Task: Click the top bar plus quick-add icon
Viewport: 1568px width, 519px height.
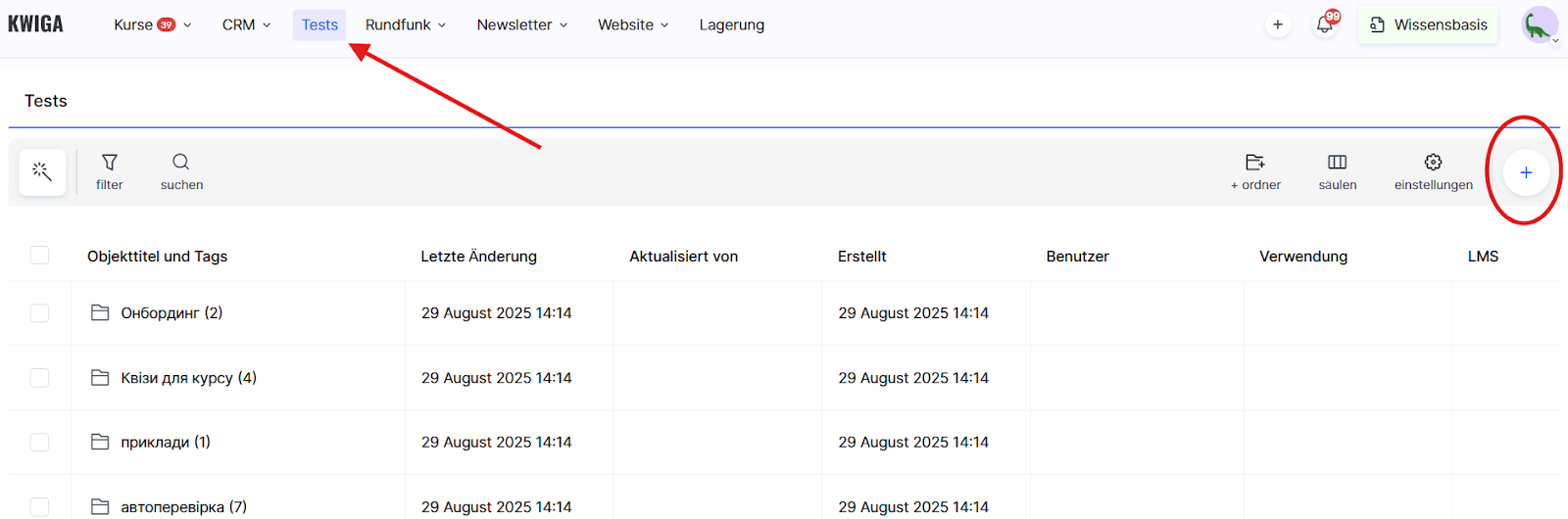Action: pyautogui.click(x=1277, y=25)
